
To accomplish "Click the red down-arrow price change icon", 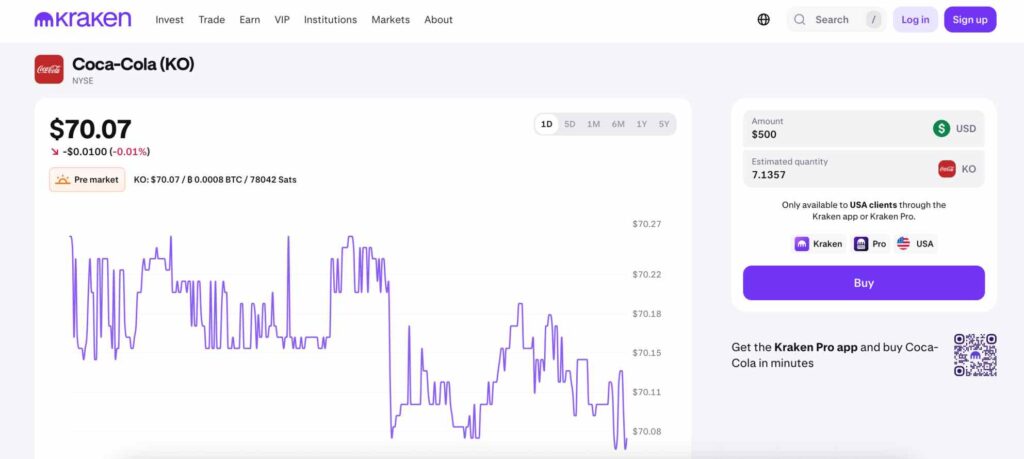I will tap(55, 152).
